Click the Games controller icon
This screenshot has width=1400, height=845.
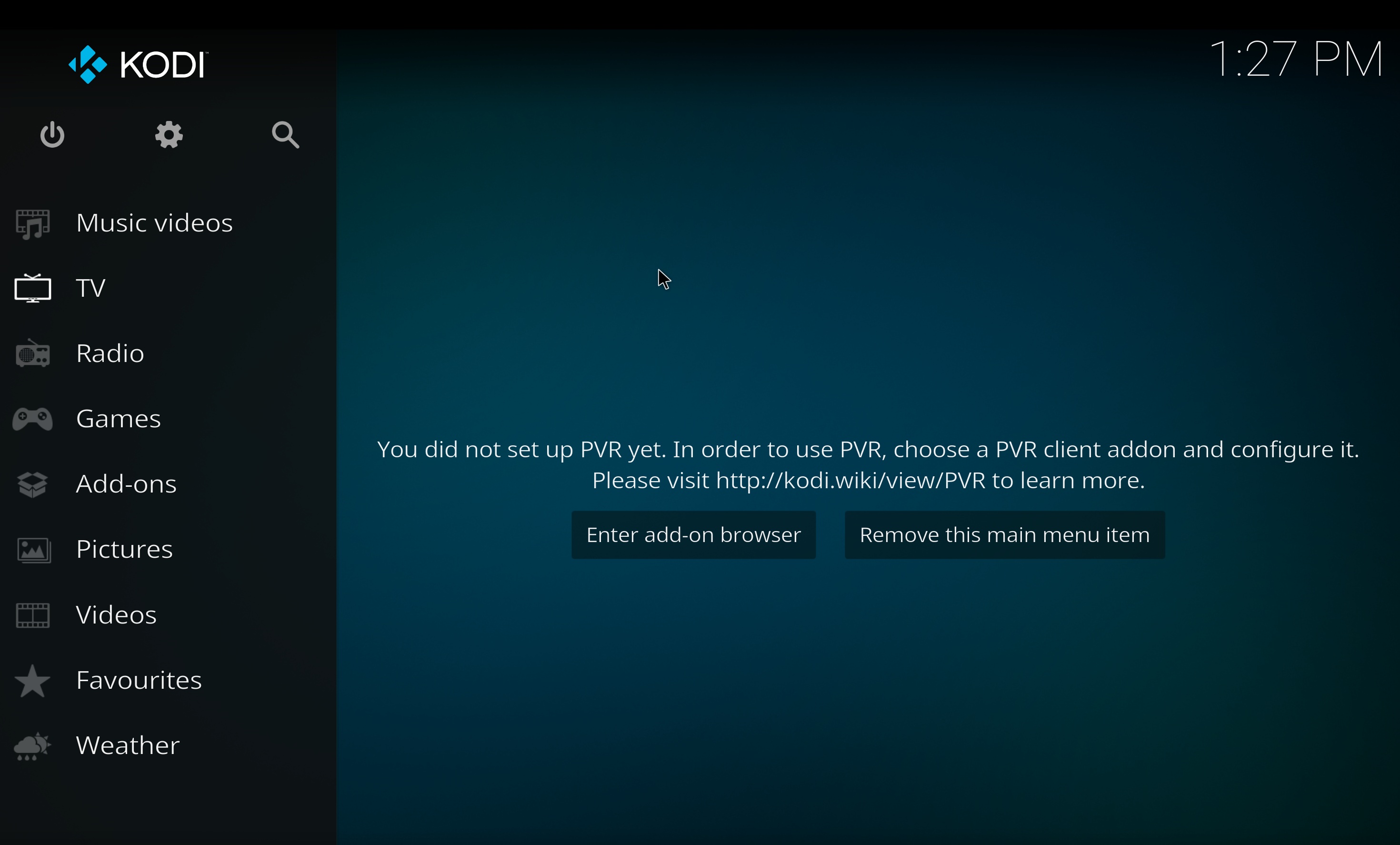(33, 419)
